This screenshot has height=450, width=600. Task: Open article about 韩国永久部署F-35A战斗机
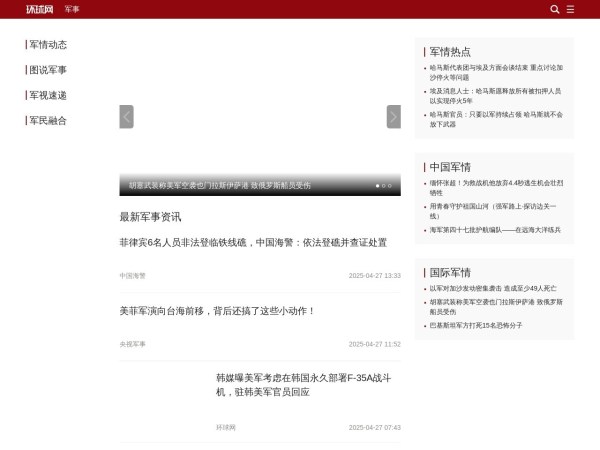(303, 385)
